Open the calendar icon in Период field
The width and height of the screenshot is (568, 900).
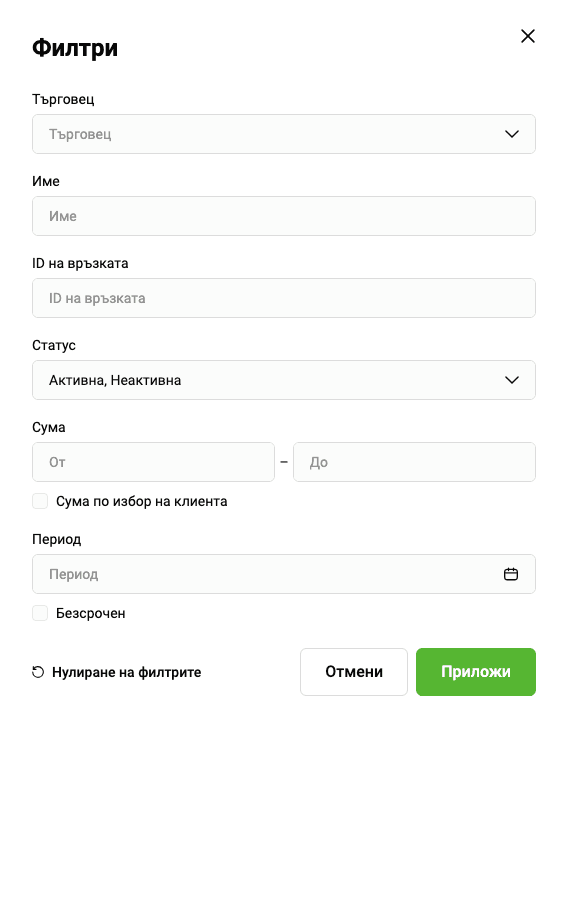coord(511,574)
